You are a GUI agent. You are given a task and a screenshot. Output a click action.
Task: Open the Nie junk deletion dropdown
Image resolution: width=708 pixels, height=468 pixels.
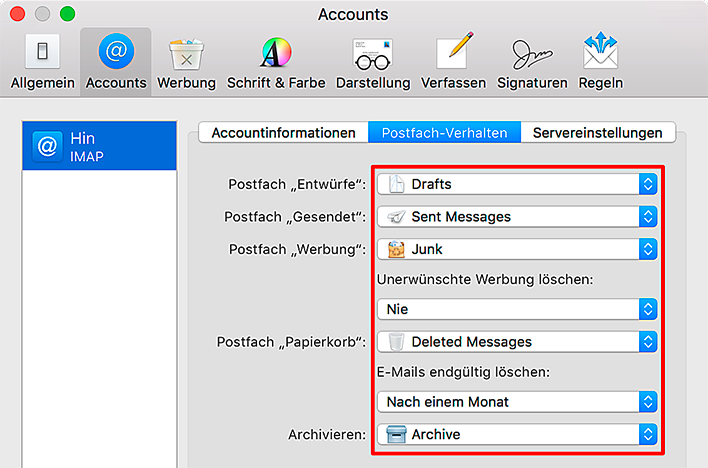pyautogui.click(x=517, y=309)
